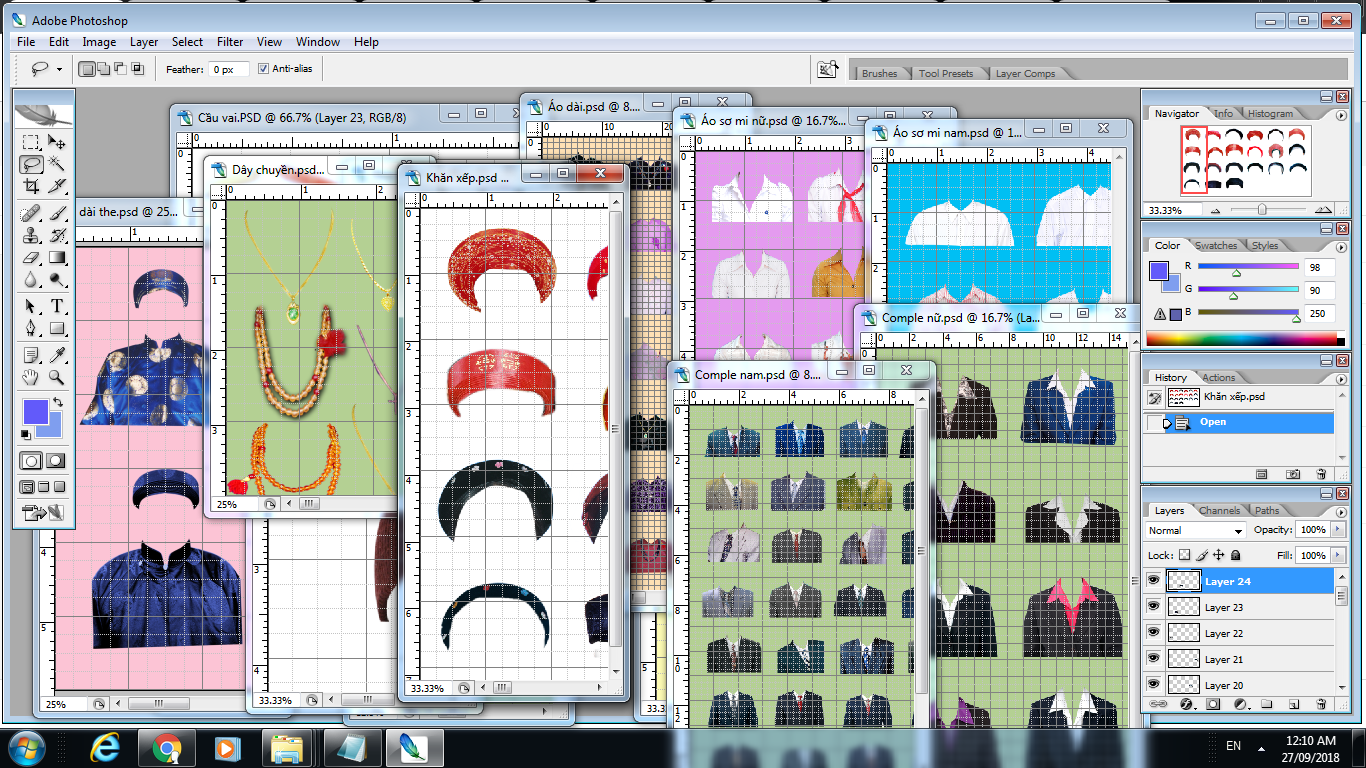Open the Fill slider arrow in Layers
Viewport: 1366px width, 768px height.
[1337, 555]
